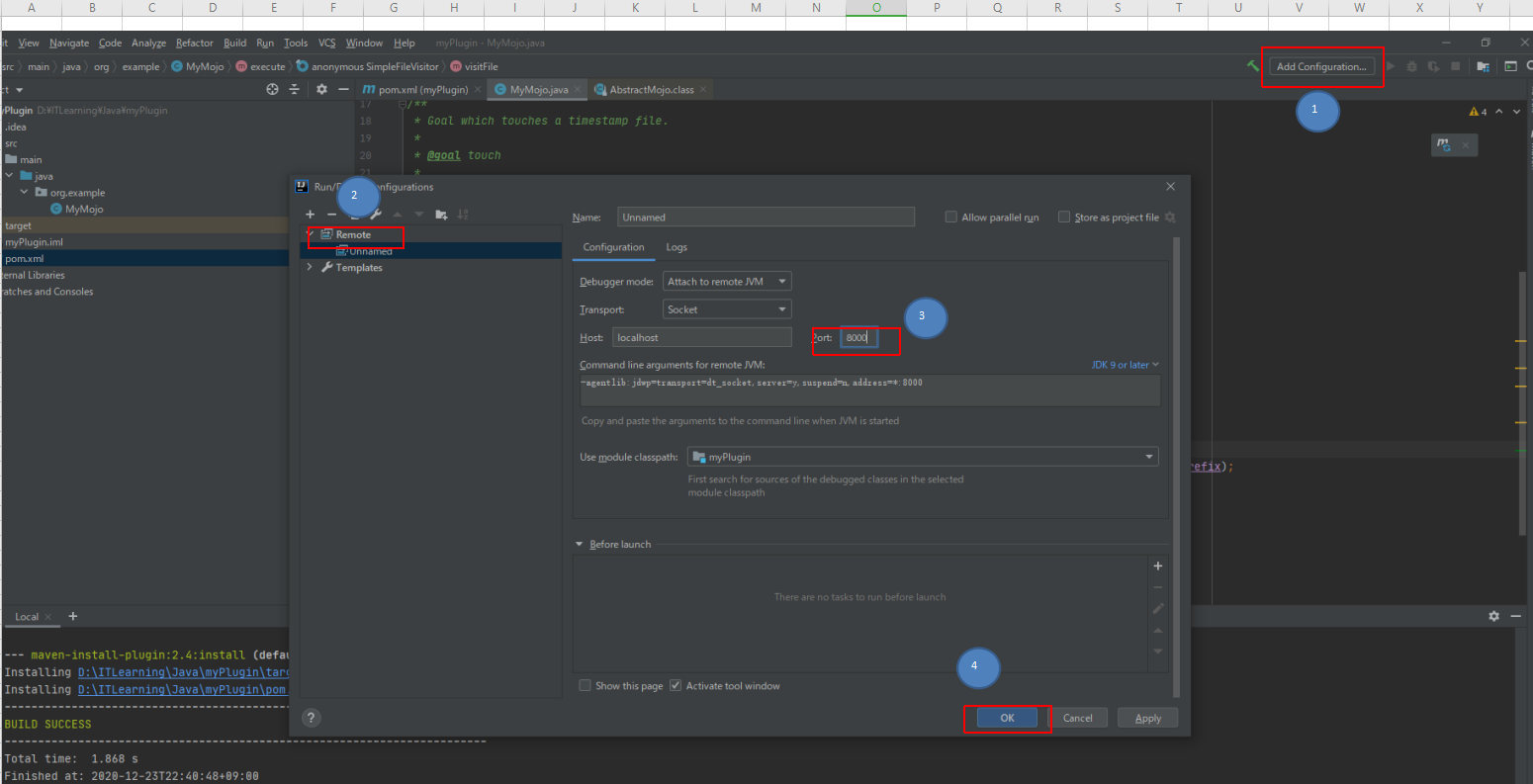Enable Allow parallel run checkbox
The height and width of the screenshot is (784, 1533).
click(950, 218)
